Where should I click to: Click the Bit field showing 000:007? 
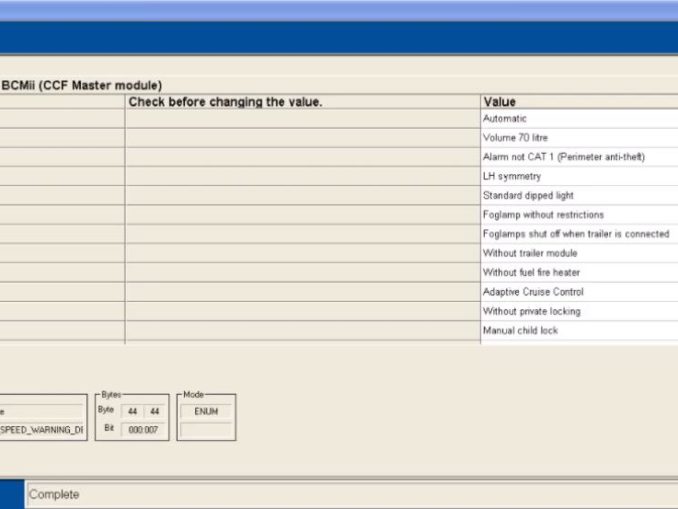[145, 430]
